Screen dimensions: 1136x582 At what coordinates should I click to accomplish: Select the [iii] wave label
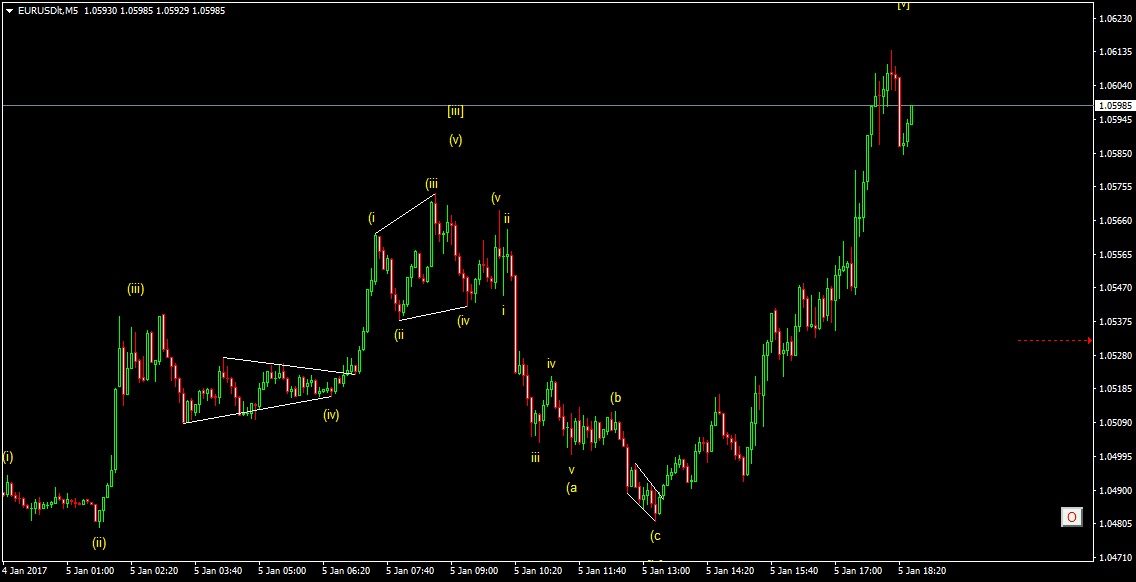[458, 112]
